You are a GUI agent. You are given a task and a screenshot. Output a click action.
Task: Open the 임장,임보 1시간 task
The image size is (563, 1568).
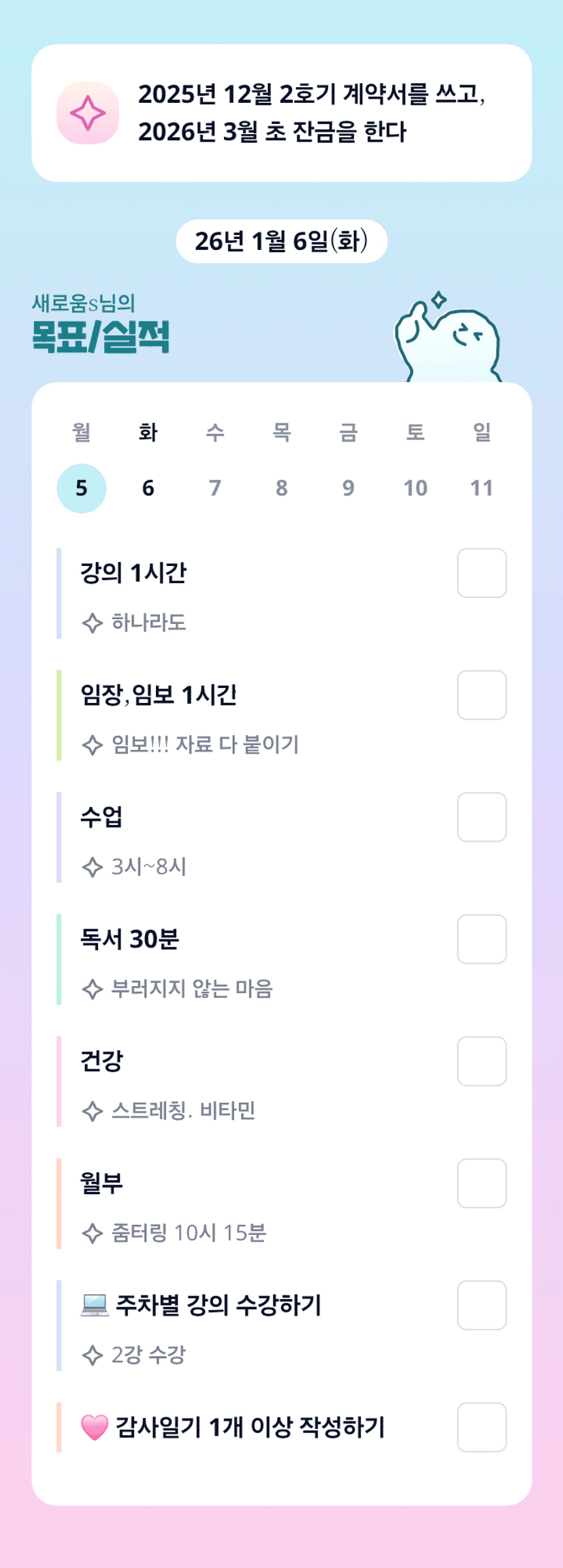tap(159, 695)
